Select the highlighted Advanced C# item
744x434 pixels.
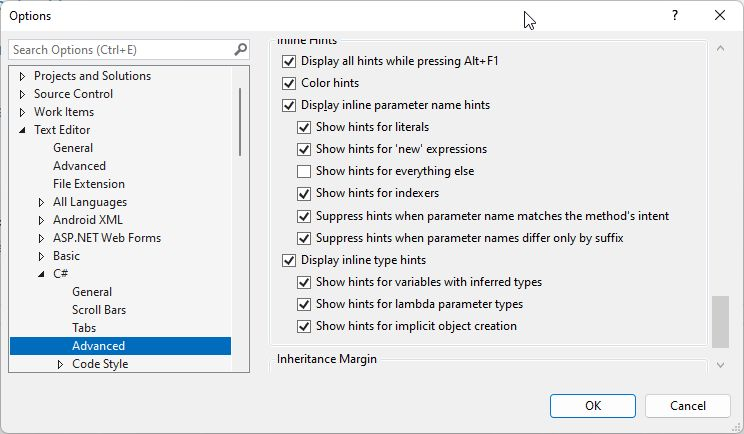pyautogui.click(x=121, y=346)
